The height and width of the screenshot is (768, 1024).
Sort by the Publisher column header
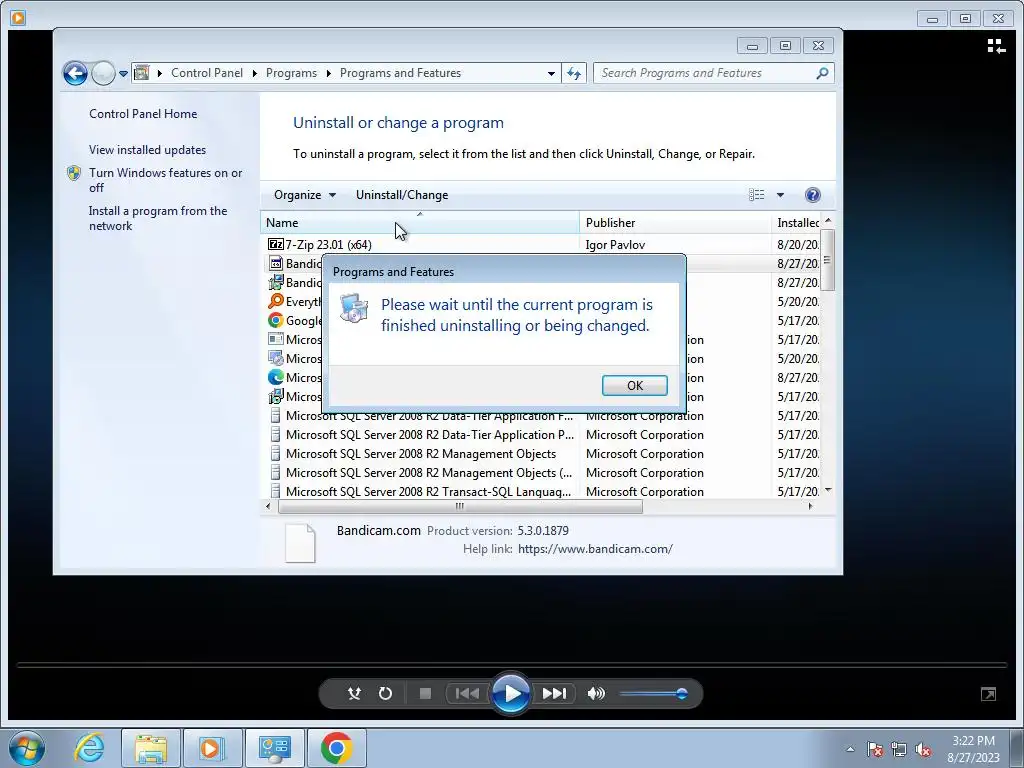(x=675, y=223)
